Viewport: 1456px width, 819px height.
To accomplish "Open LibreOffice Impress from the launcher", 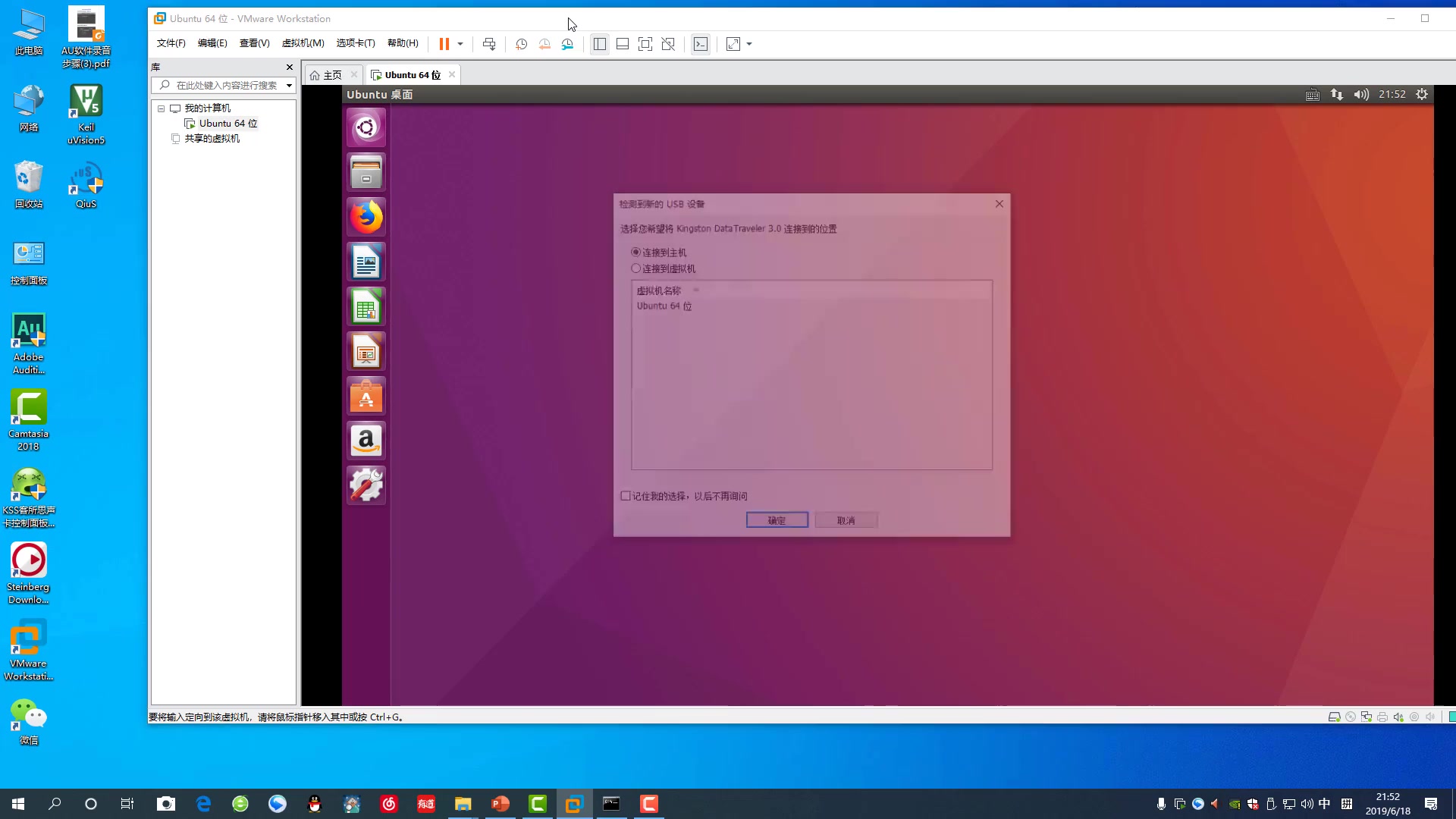I will (366, 351).
